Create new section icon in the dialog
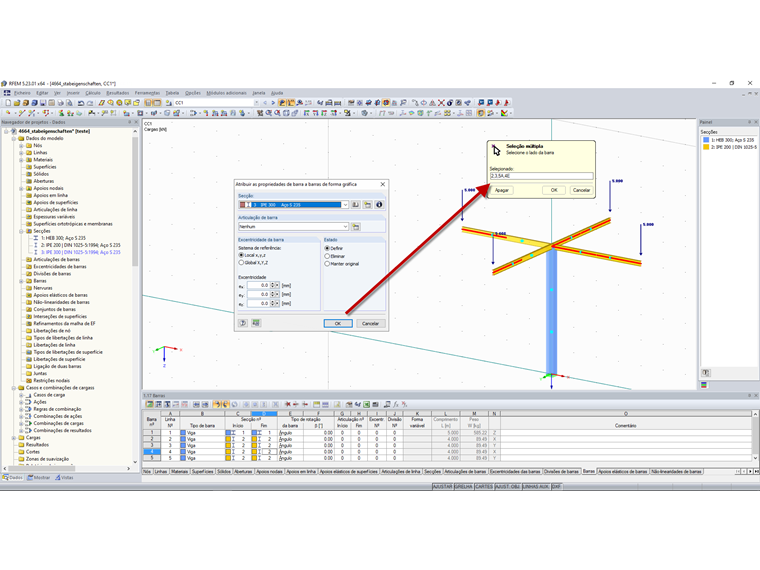 [x=367, y=205]
